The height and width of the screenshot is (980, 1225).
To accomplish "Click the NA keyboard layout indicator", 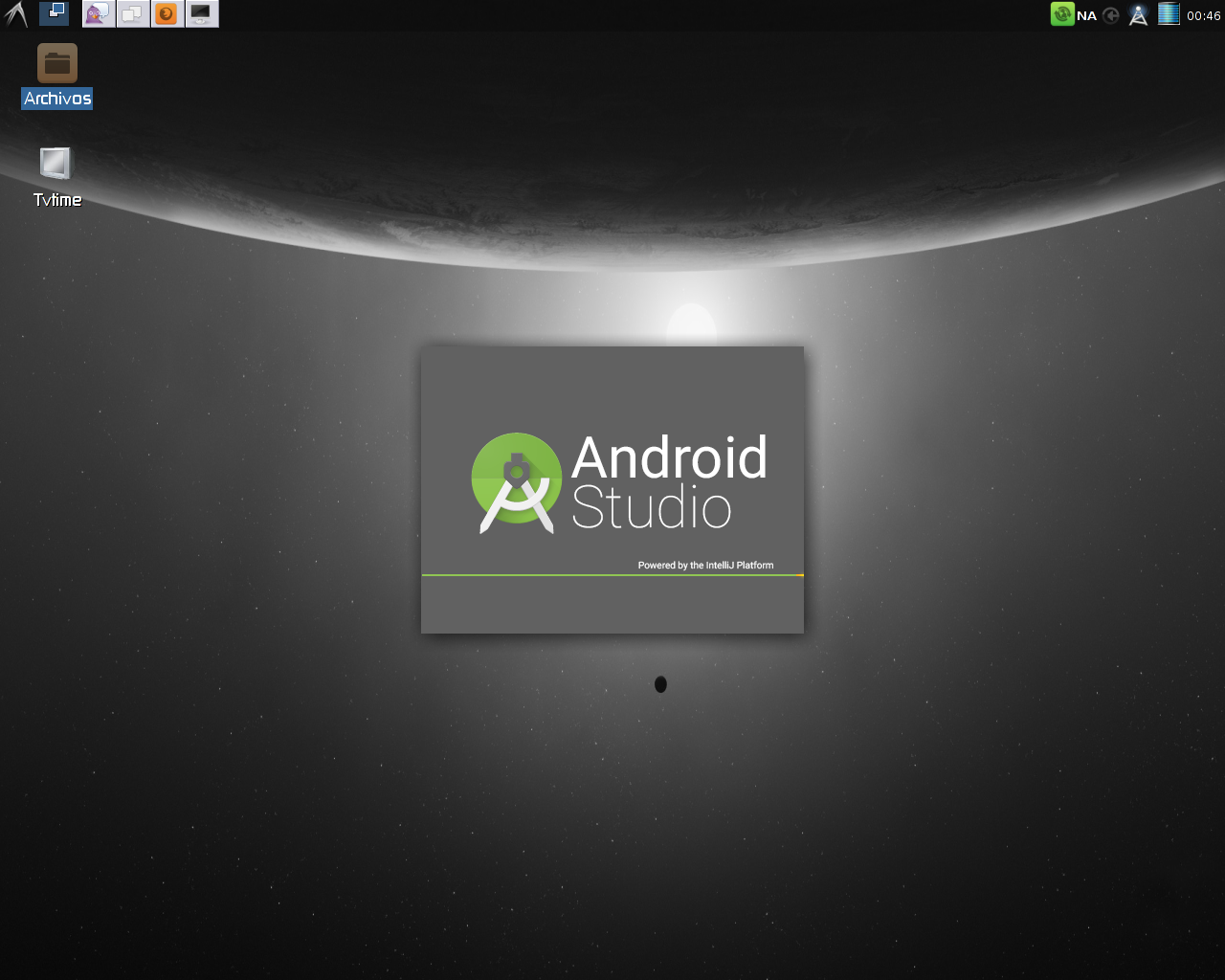I will pos(1086,15).
